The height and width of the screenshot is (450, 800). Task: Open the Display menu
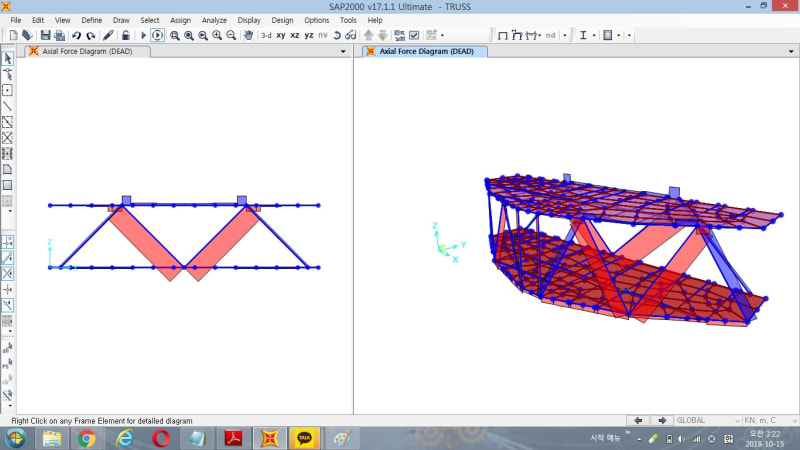(x=249, y=20)
